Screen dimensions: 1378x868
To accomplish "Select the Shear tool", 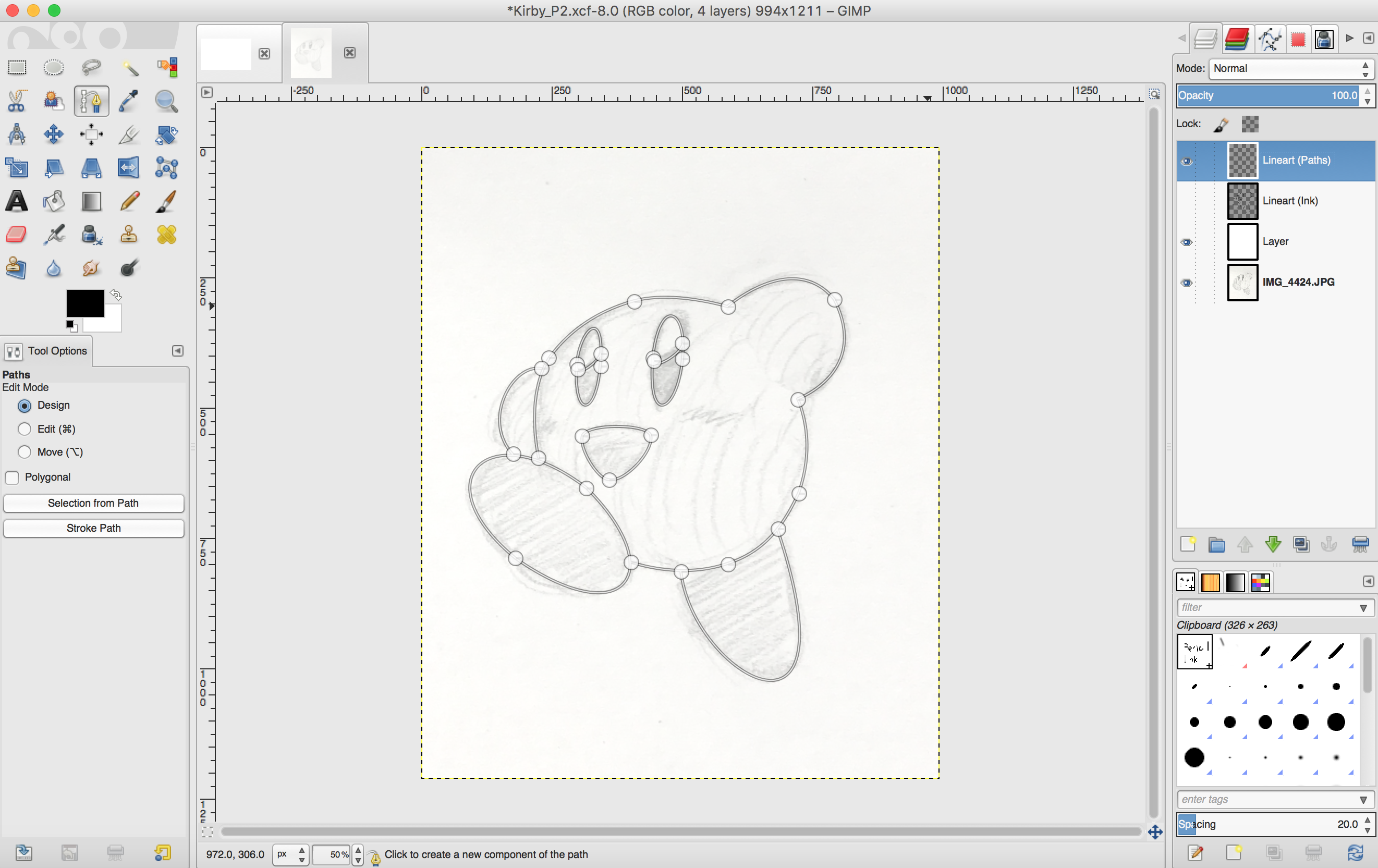I will click(54, 168).
